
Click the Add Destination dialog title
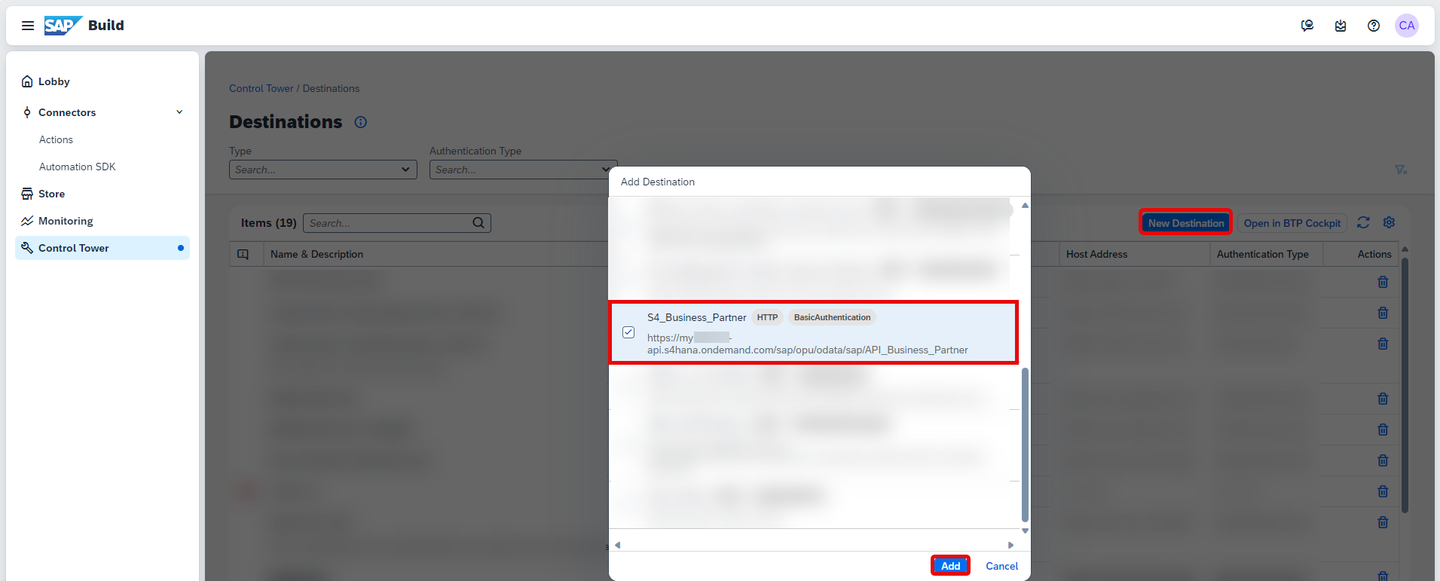(x=657, y=182)
